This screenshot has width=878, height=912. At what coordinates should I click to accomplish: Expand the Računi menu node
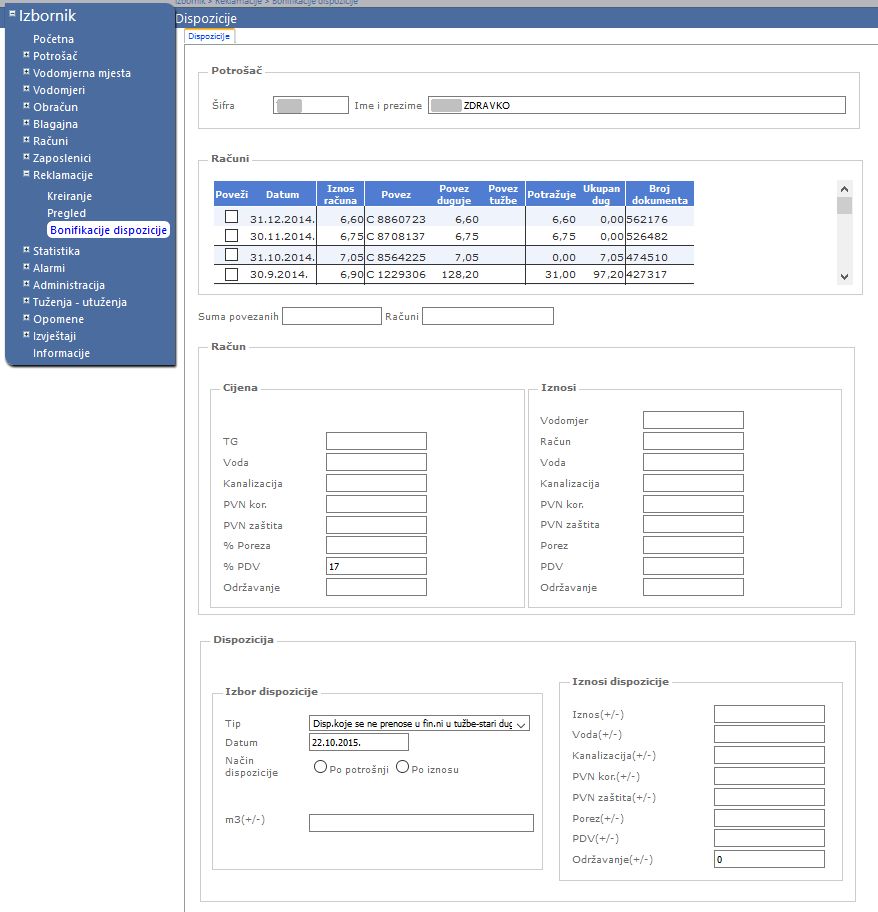(26, 140)
